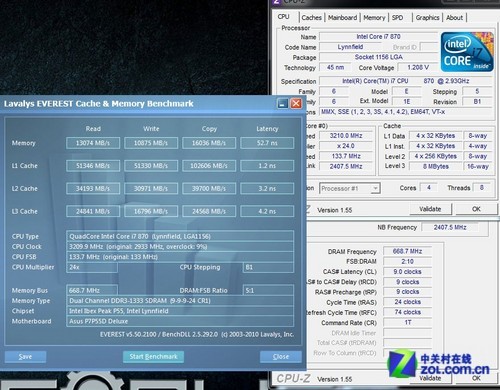The height and width of the screenshot is (390, 500).
Task: Expand the Processor #1 selection dropdown
Action: coord(375,189)
